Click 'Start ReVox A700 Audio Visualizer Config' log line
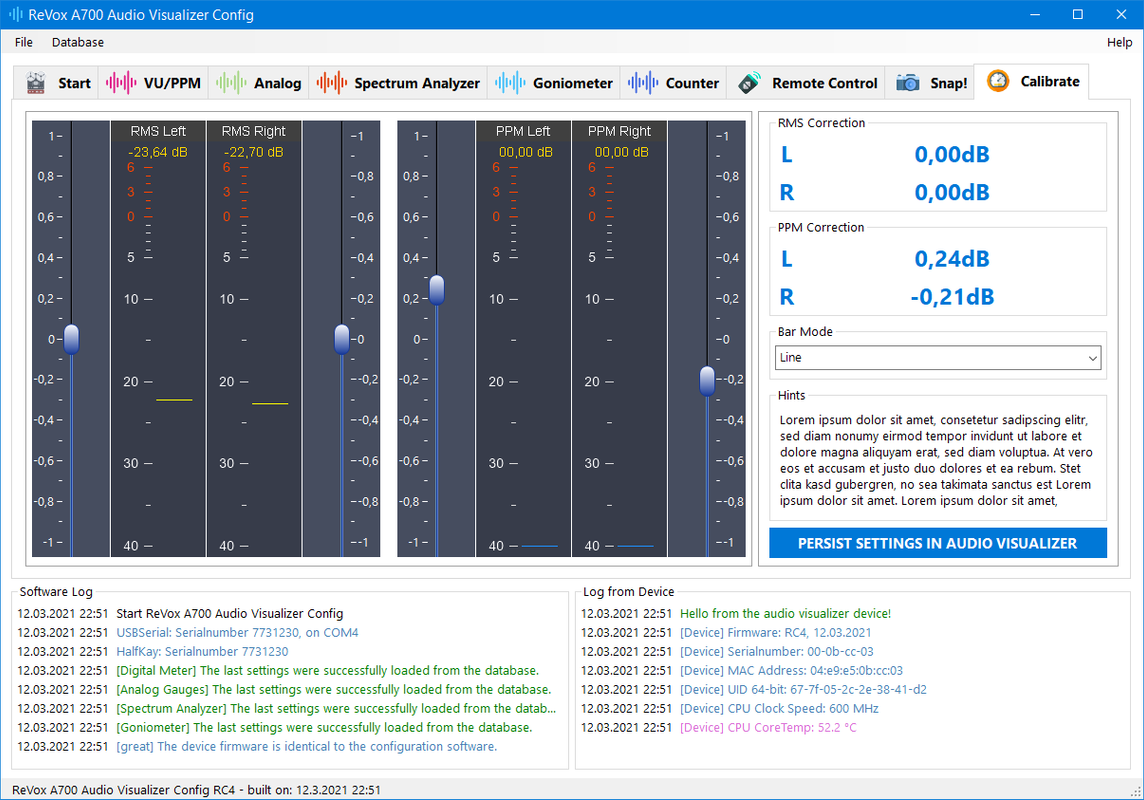 229,614
